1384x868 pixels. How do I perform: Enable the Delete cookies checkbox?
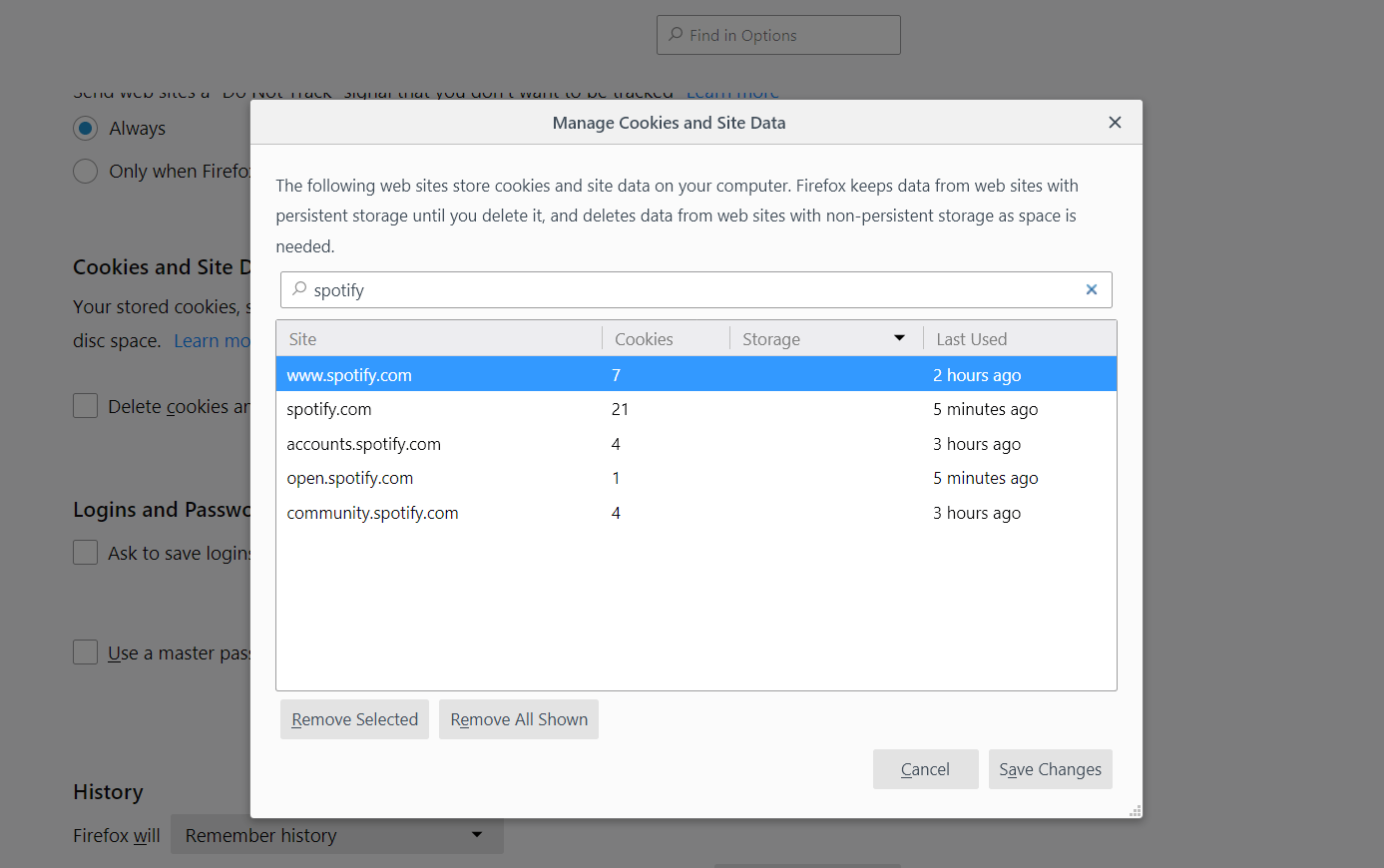(86, 406)
